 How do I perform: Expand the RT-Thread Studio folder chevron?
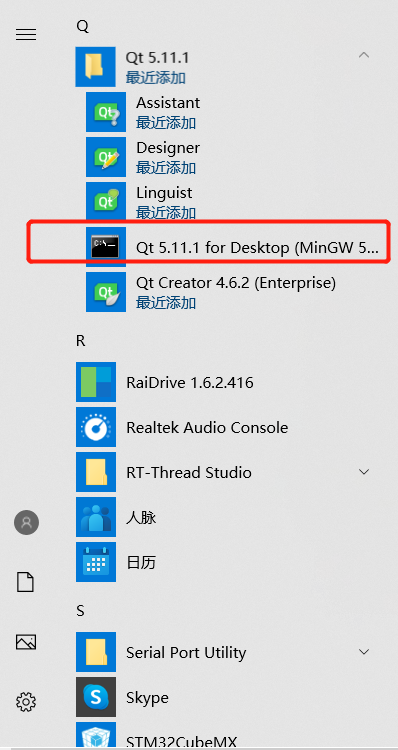click(x=364, y=472)
